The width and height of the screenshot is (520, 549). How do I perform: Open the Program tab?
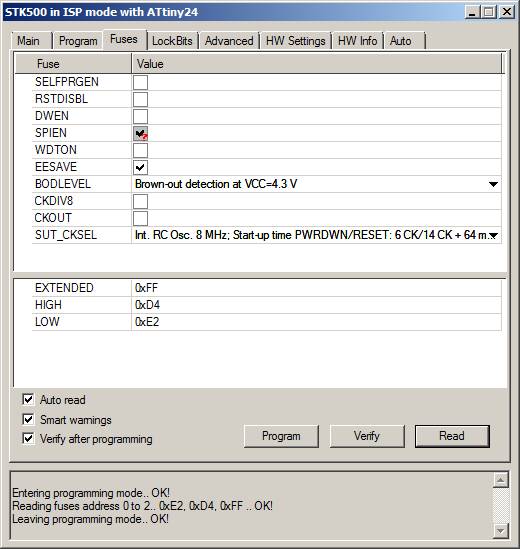[78, 41]
